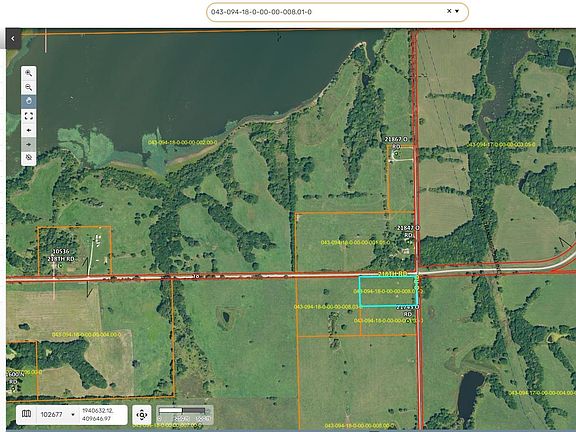This screenshot has width=576, height=432.
Task: Toggle the hidden-eye visibility tool
Action: [29, 158]
